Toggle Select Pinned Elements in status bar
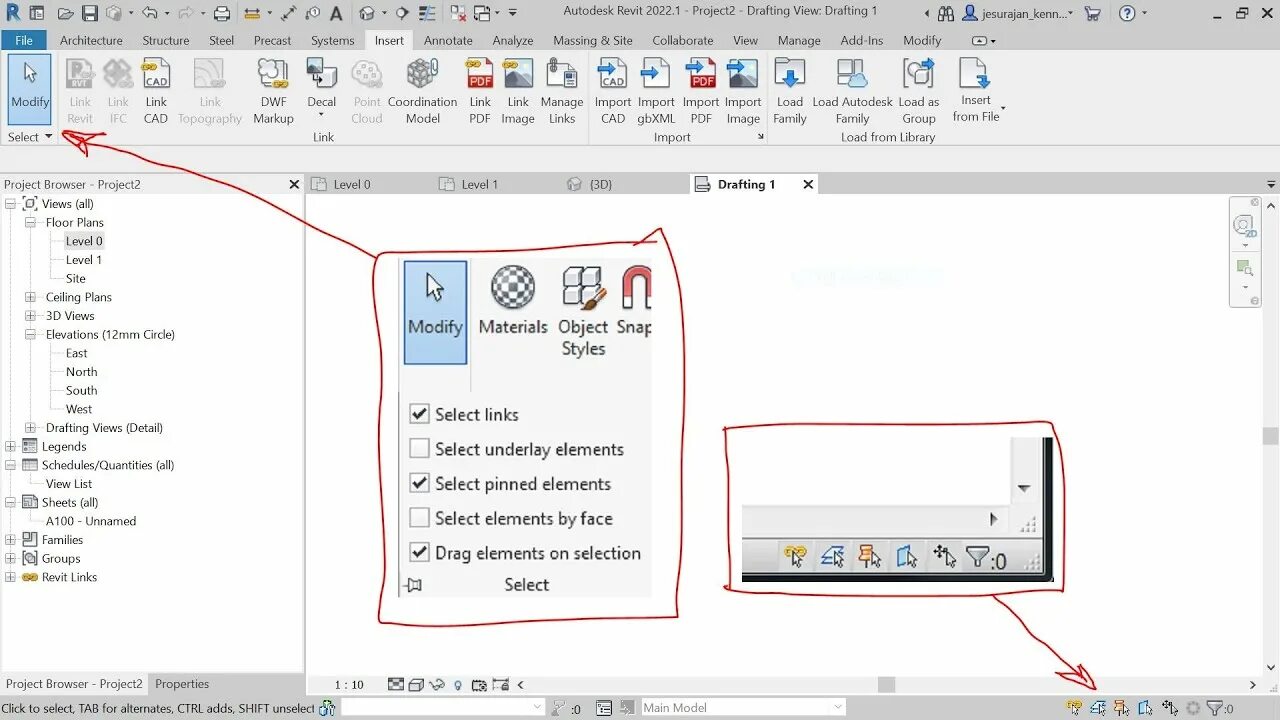This screenshot has width=1280, height=720. coord(1122,708)
